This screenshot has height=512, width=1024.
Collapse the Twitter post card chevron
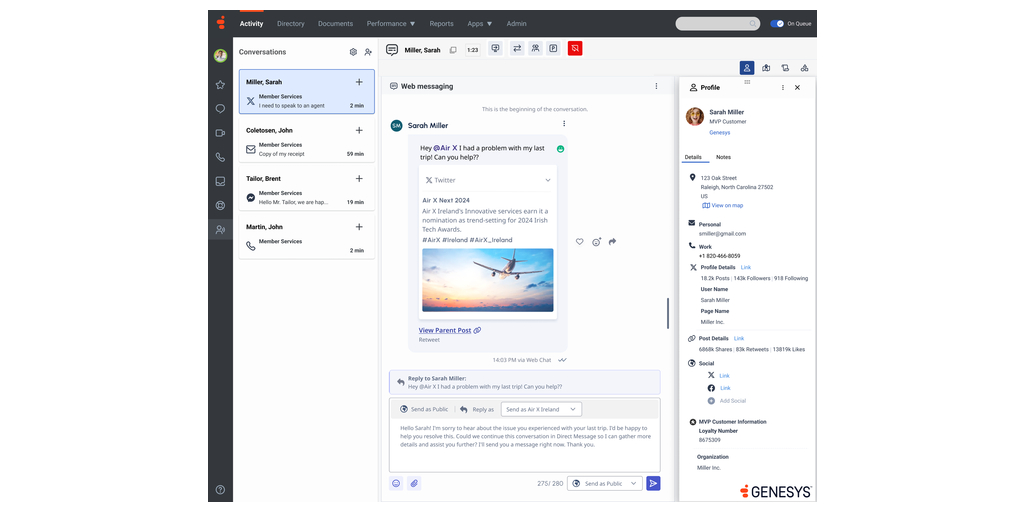[x=548, y=180]
